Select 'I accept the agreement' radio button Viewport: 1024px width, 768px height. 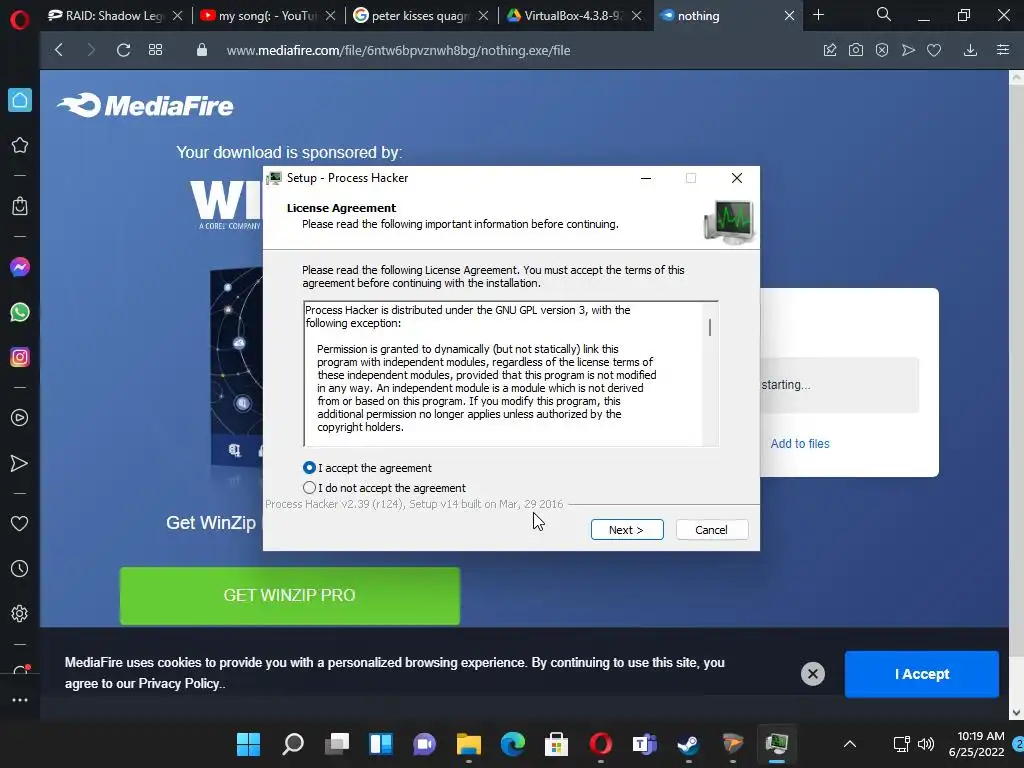click(x=310, y=468)
